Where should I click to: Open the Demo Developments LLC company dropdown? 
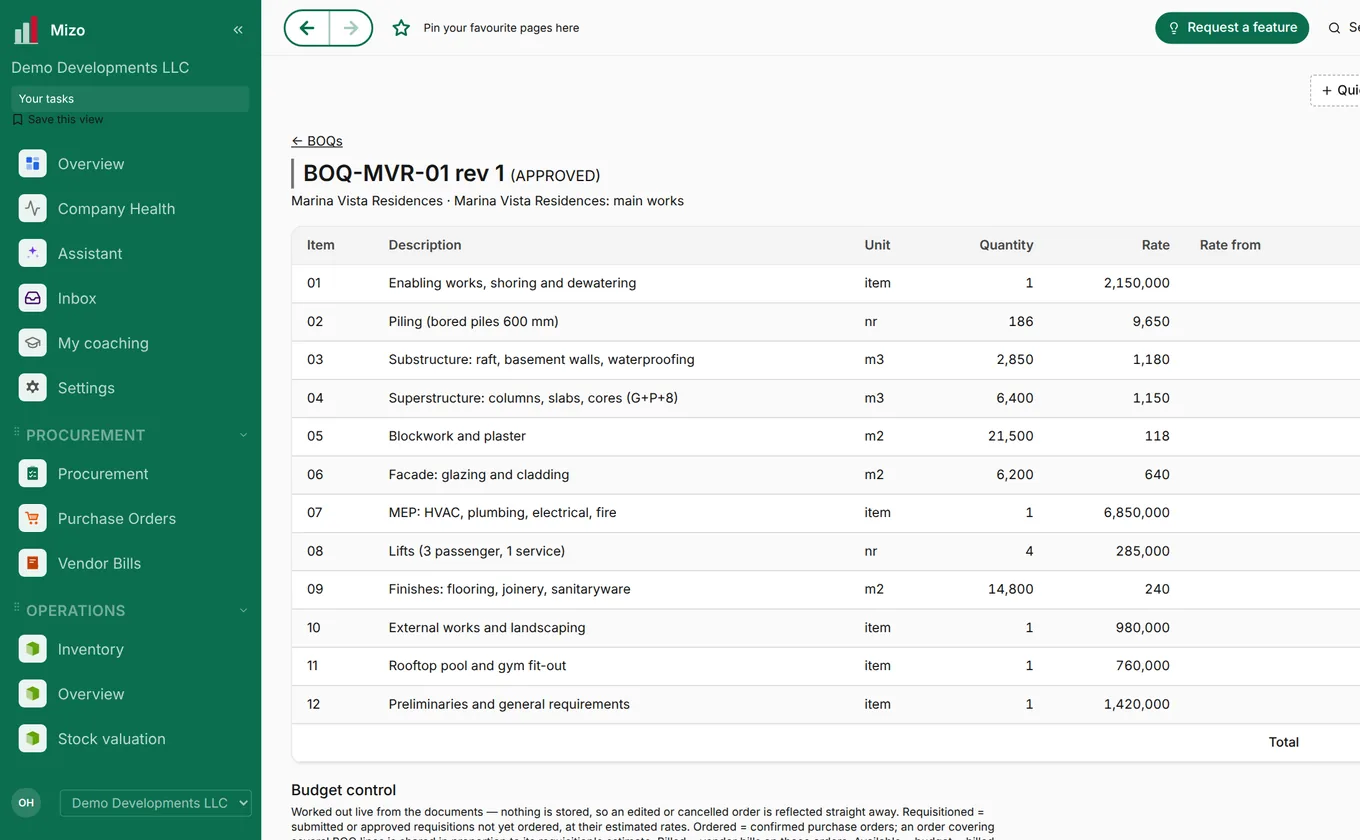pyautogui.click(x=156, y=803)
